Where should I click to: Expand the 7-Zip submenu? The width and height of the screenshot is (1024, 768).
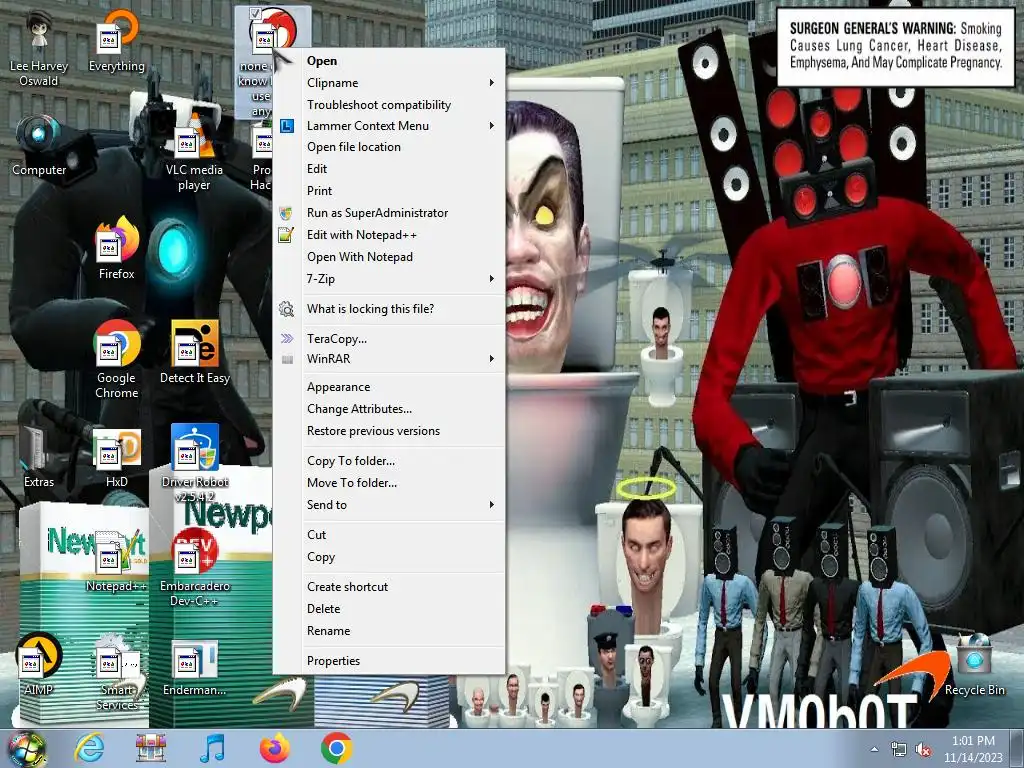point(389,279)
